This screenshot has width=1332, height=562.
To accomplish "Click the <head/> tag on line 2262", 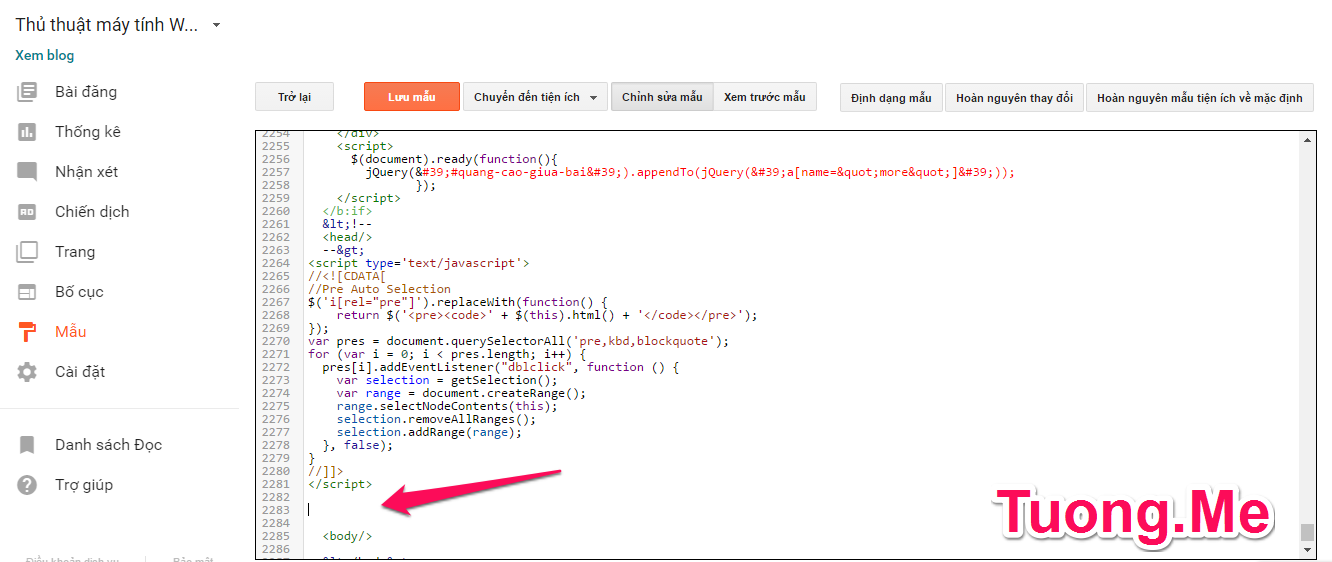I will pos(347,237).
